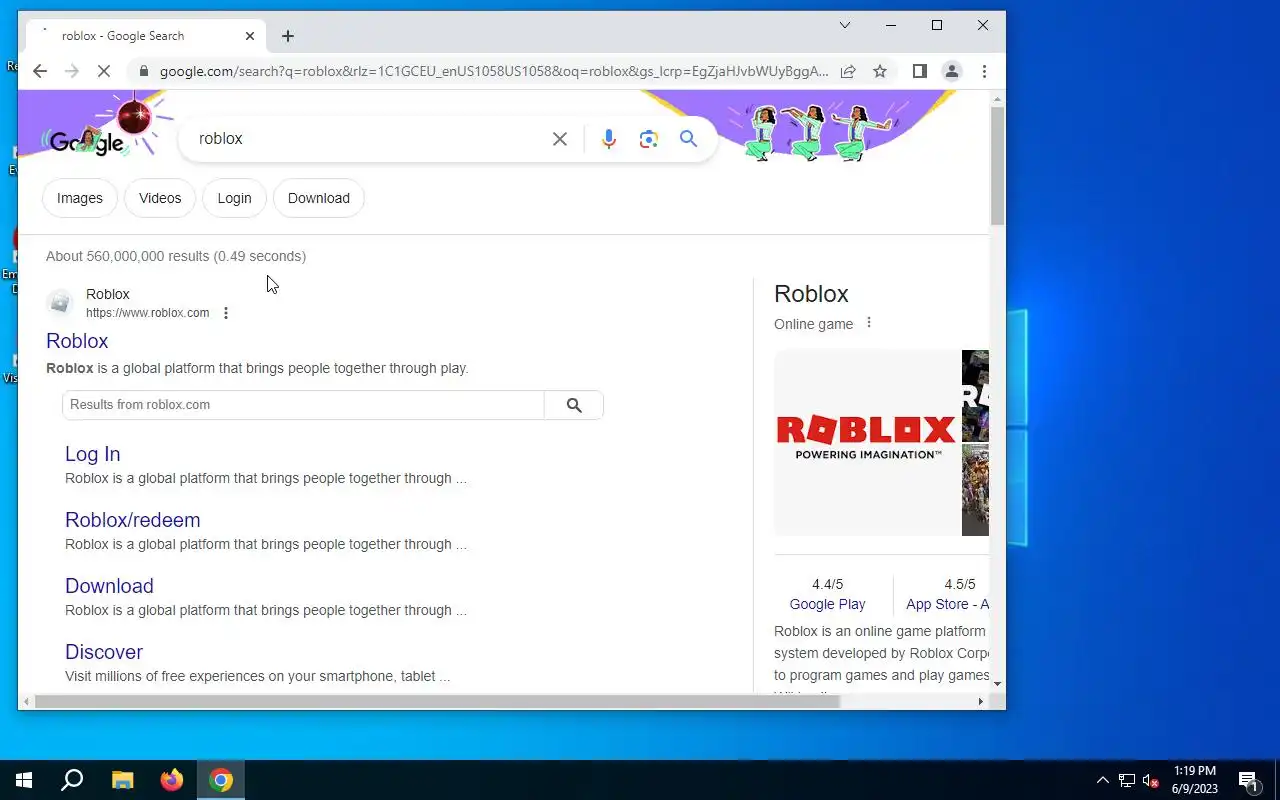Click the Chrome back arrow

click(40, 71)
